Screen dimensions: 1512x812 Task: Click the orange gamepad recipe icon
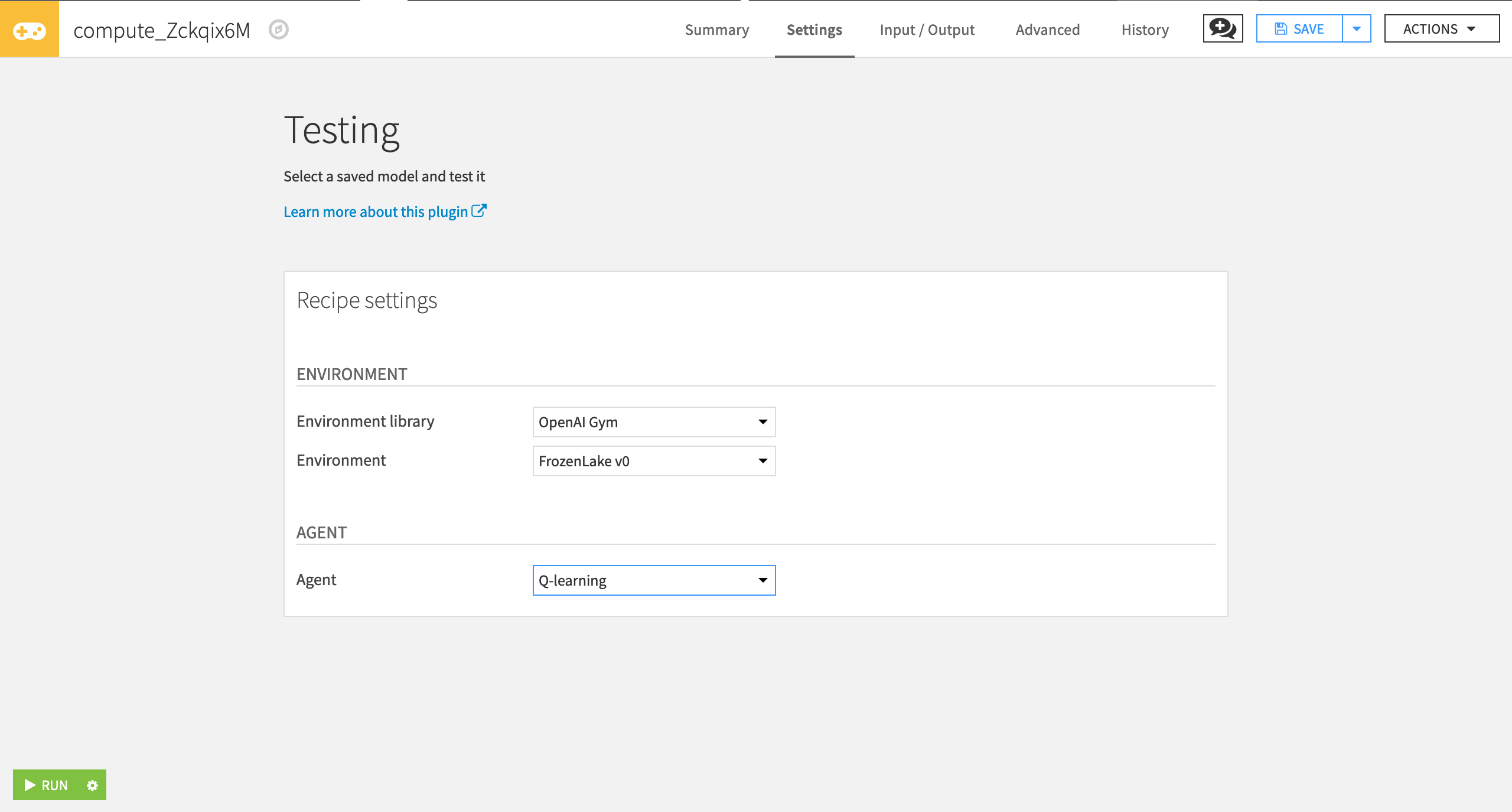pyautogui.click(x=30, y=29)
